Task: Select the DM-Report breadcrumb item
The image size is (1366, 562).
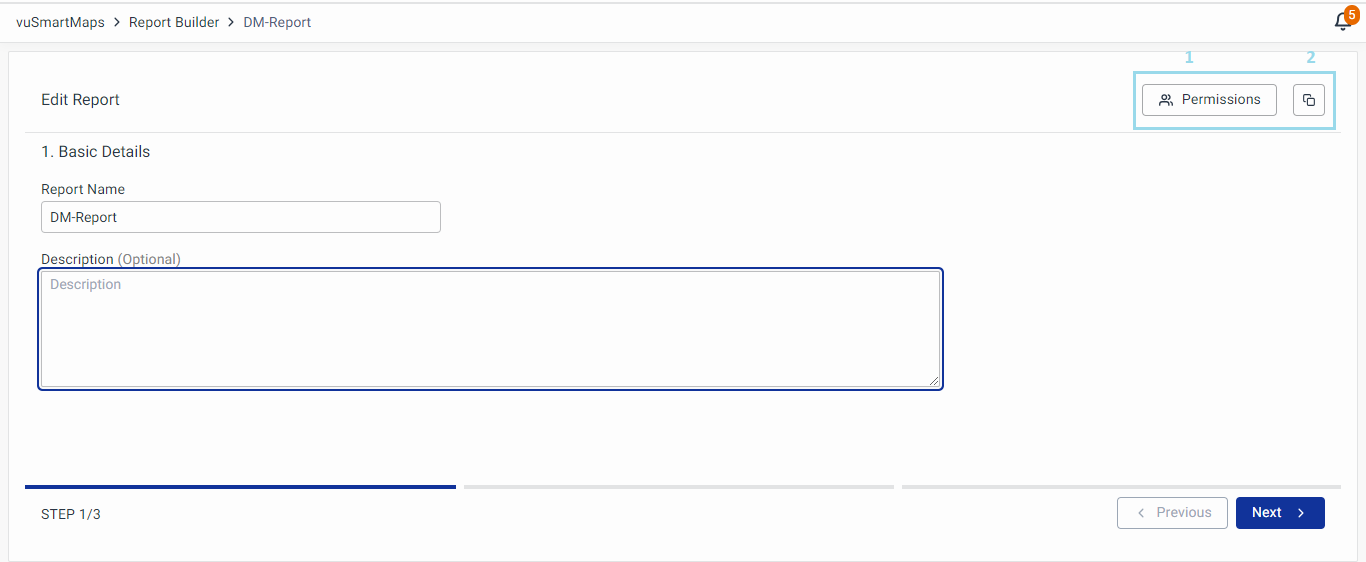Action: tap(277, 22)
